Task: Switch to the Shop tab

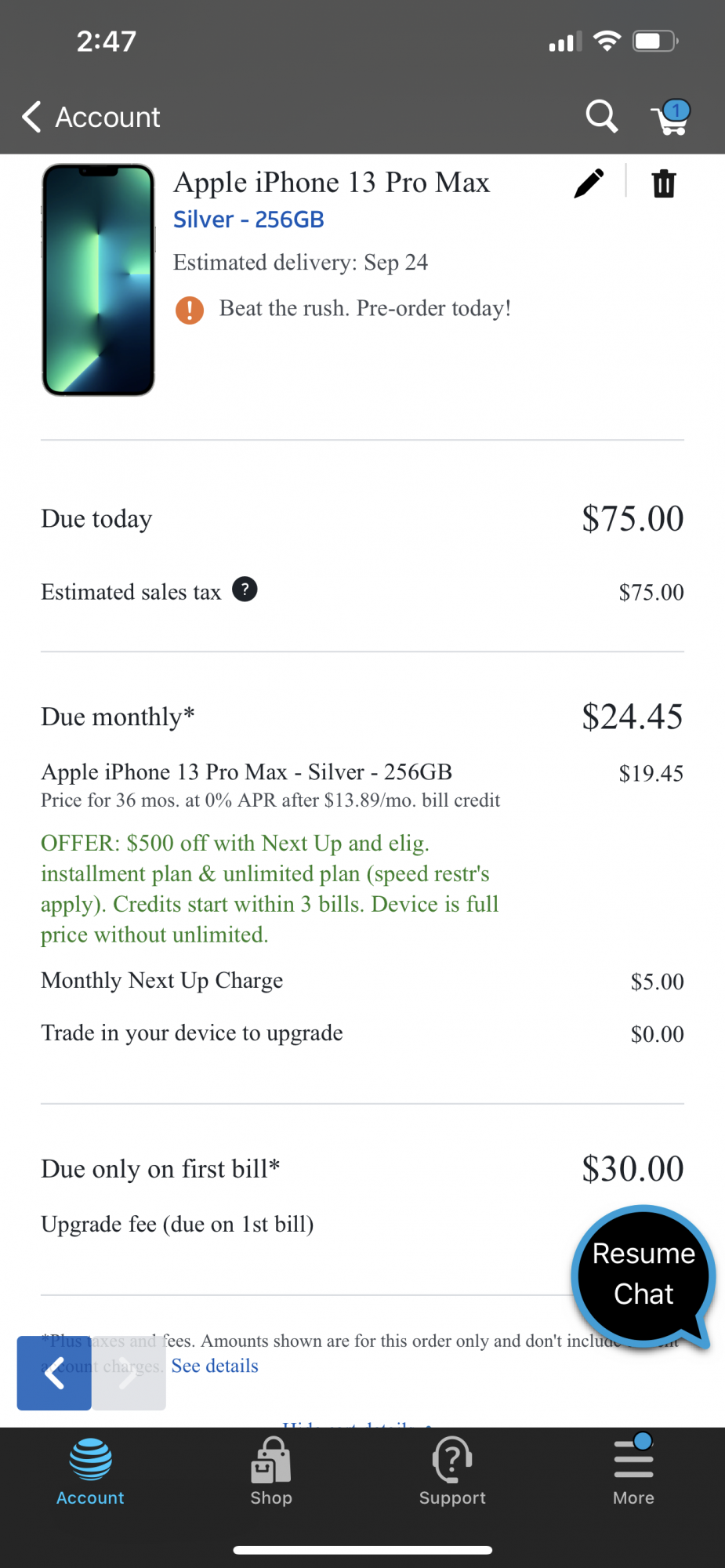Action: [271, 1472]
